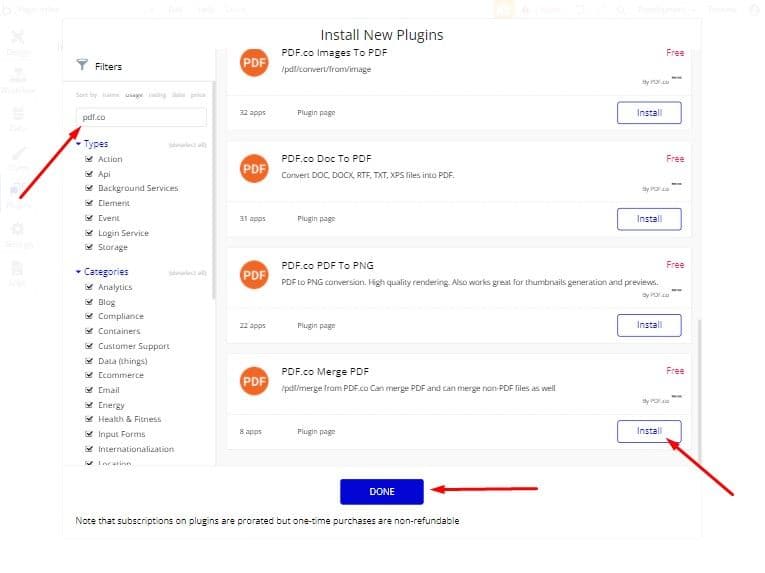765x573 pixels.
Task: Sort plugins by rating
Action: [x=157, y=94]
